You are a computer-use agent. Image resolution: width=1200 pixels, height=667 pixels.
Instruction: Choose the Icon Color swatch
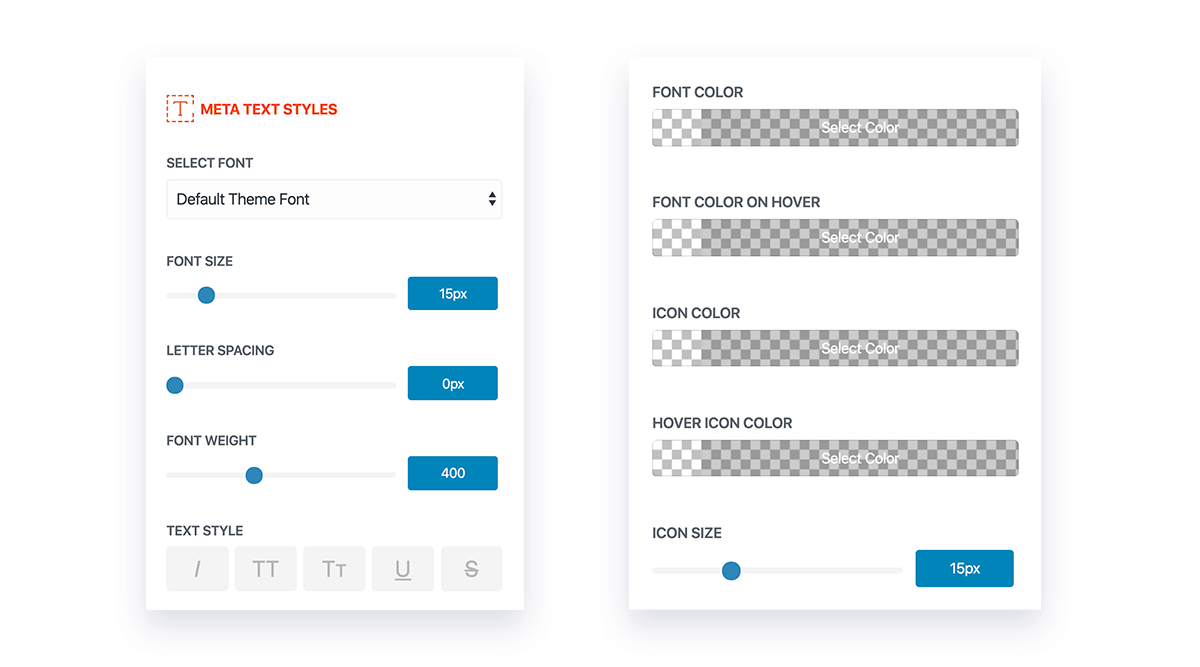[x=835, y=348]
